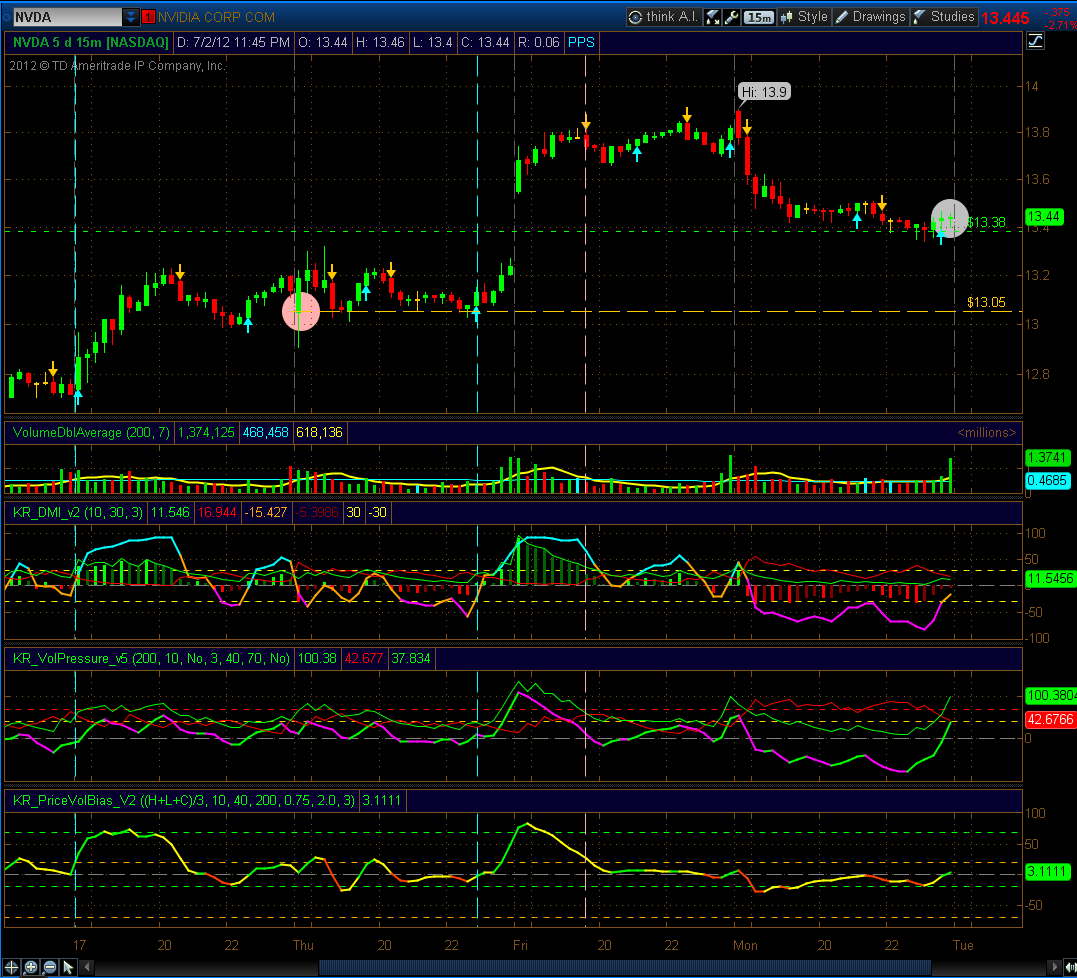Toggle the log scale axis icon
Screen dimensions: 1077x978
click(1035, 42)
